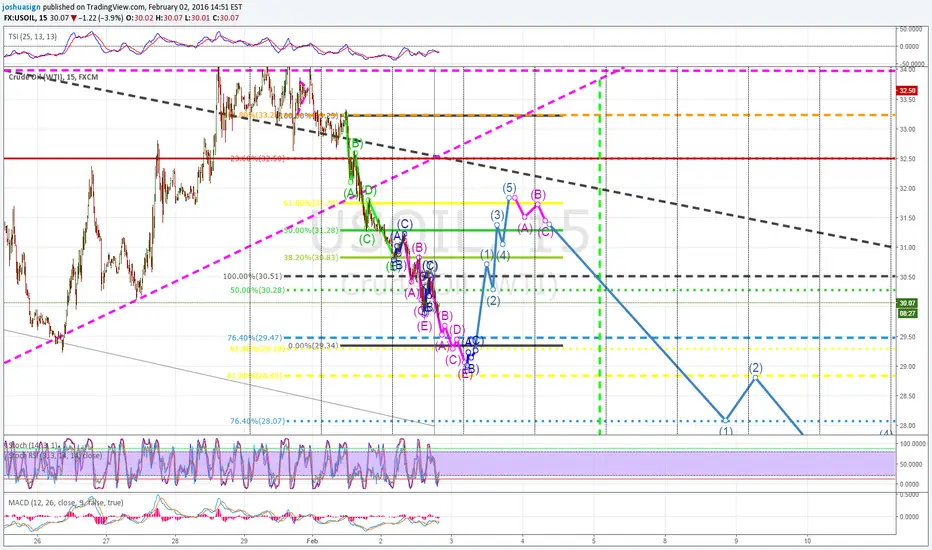
Task: Select the Stoch (14, 3, 1) indicator label
Action: pos(32,445)
